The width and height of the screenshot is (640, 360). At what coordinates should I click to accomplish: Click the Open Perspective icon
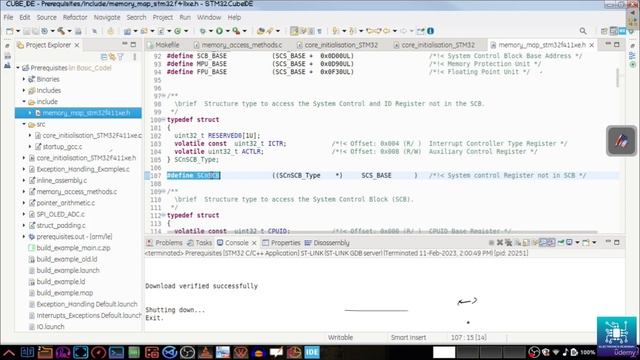point(604,31)
